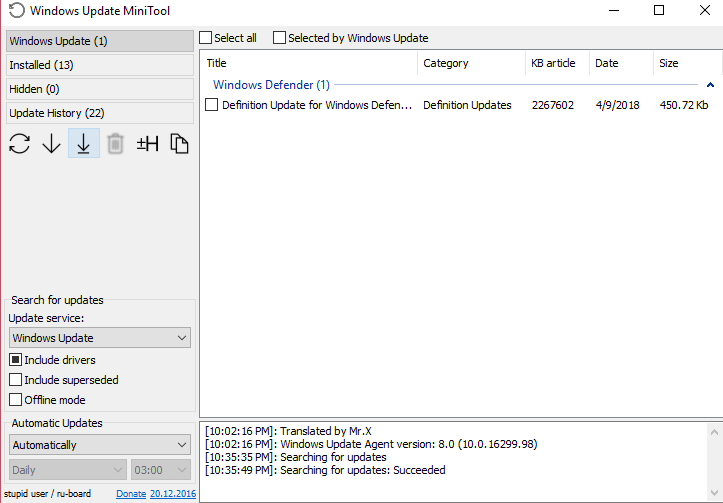Click the Hide updates ±H icon
This screenshot has height=503, width=723.
(148, 144)
